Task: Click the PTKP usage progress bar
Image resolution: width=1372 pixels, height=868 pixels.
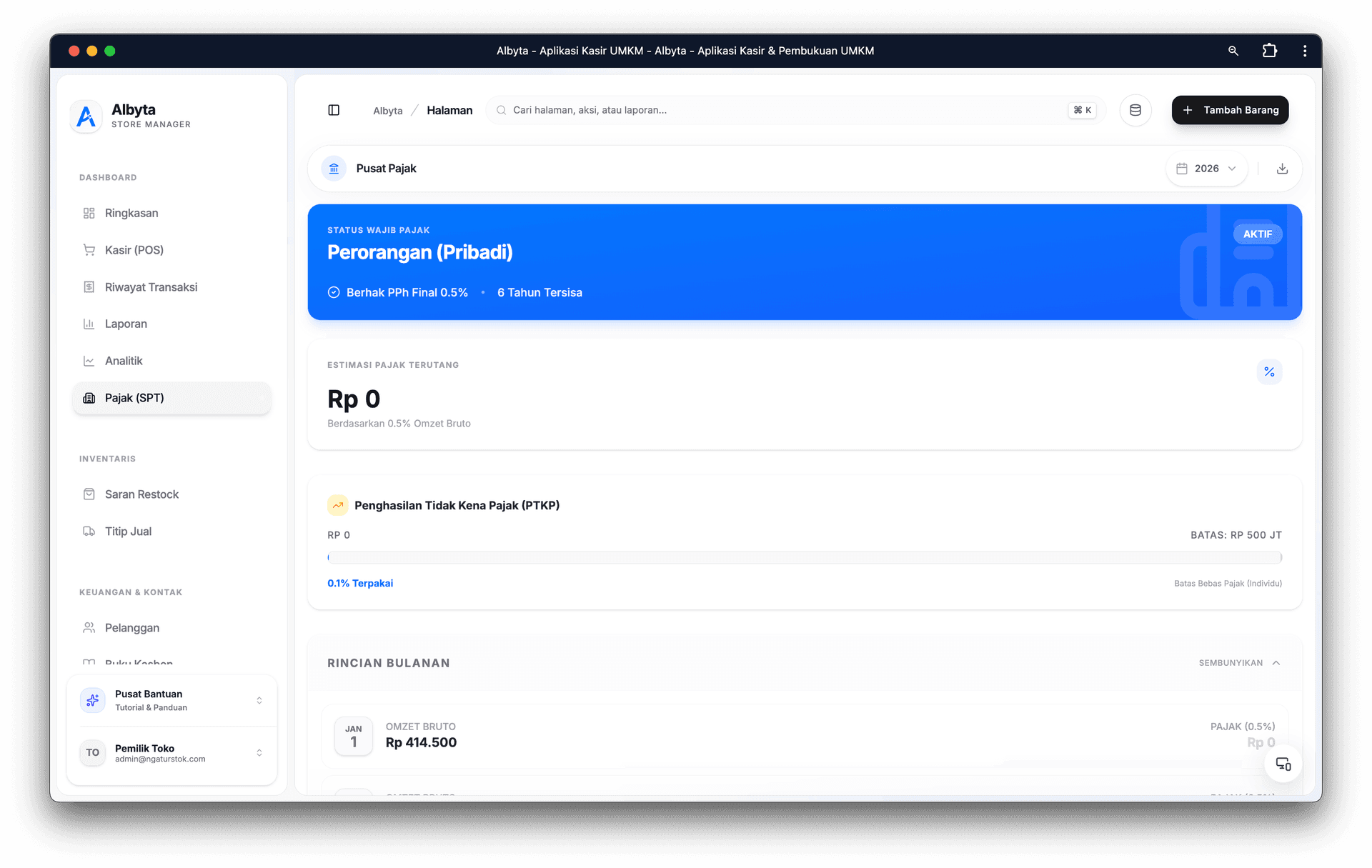Action: [804, 557]
